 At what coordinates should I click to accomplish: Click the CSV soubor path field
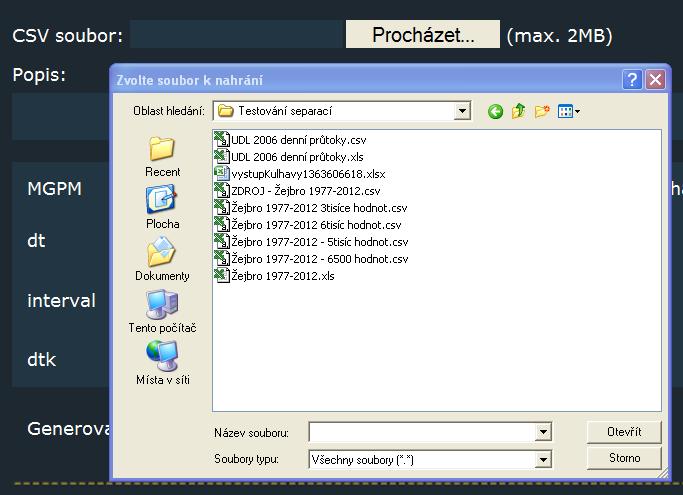point(237,34)
